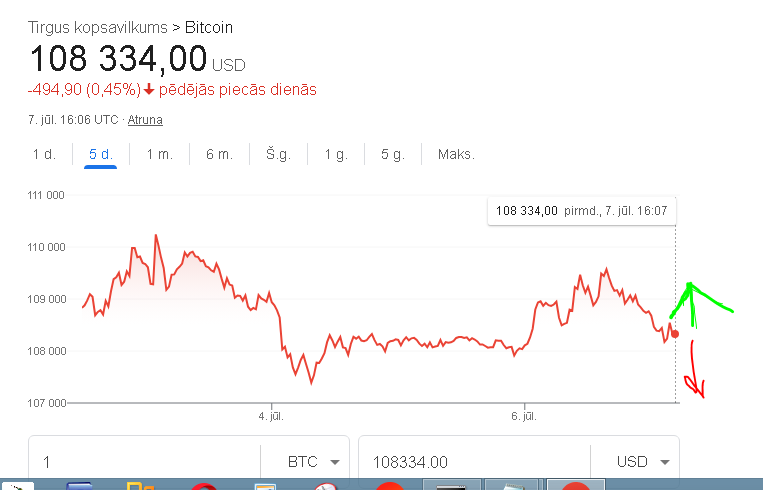
Task: Click the red down arrow beside price change
Action: click(149, 90)
